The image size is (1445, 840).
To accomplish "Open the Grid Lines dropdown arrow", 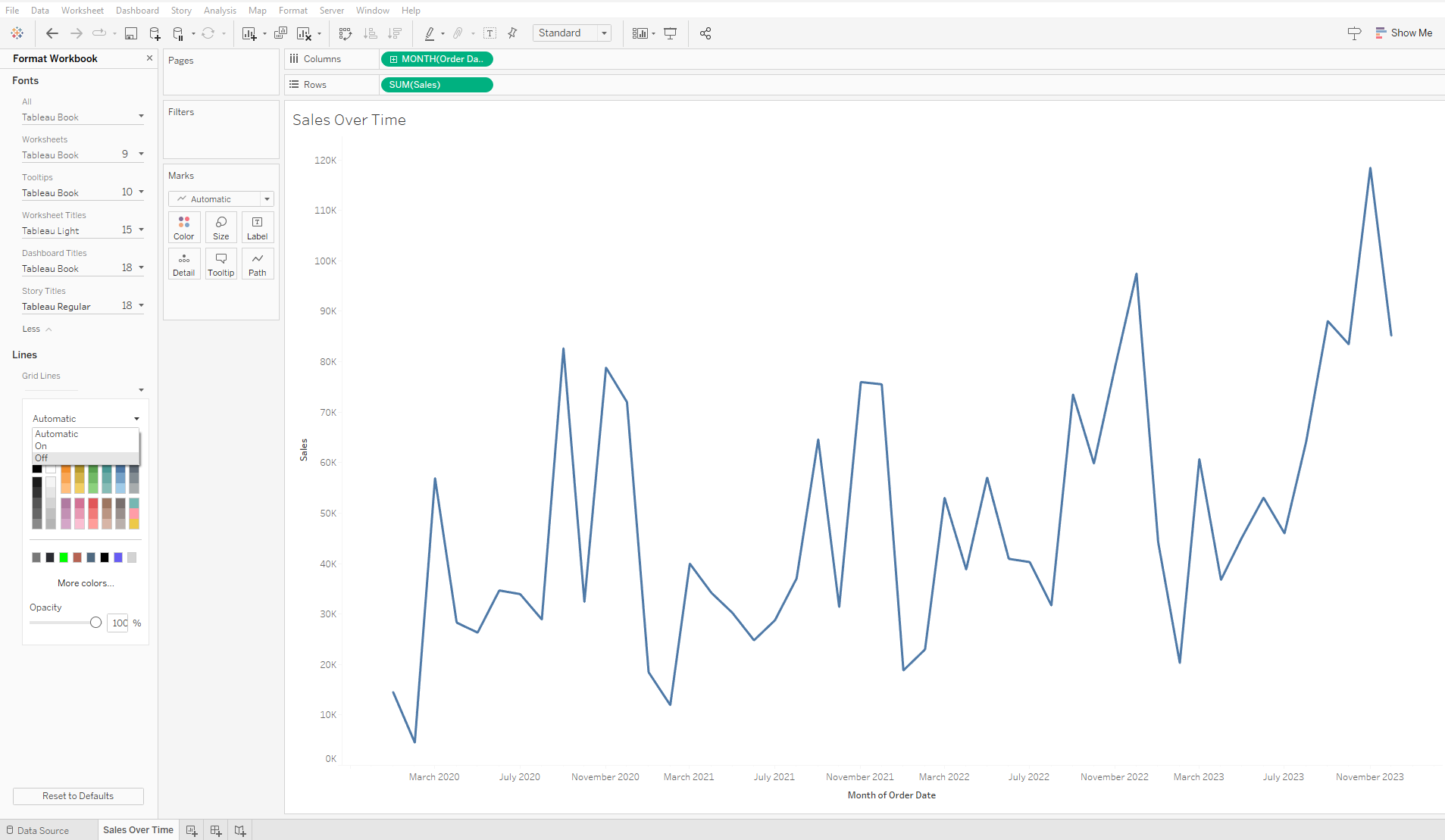I will [x=141, y=390].
